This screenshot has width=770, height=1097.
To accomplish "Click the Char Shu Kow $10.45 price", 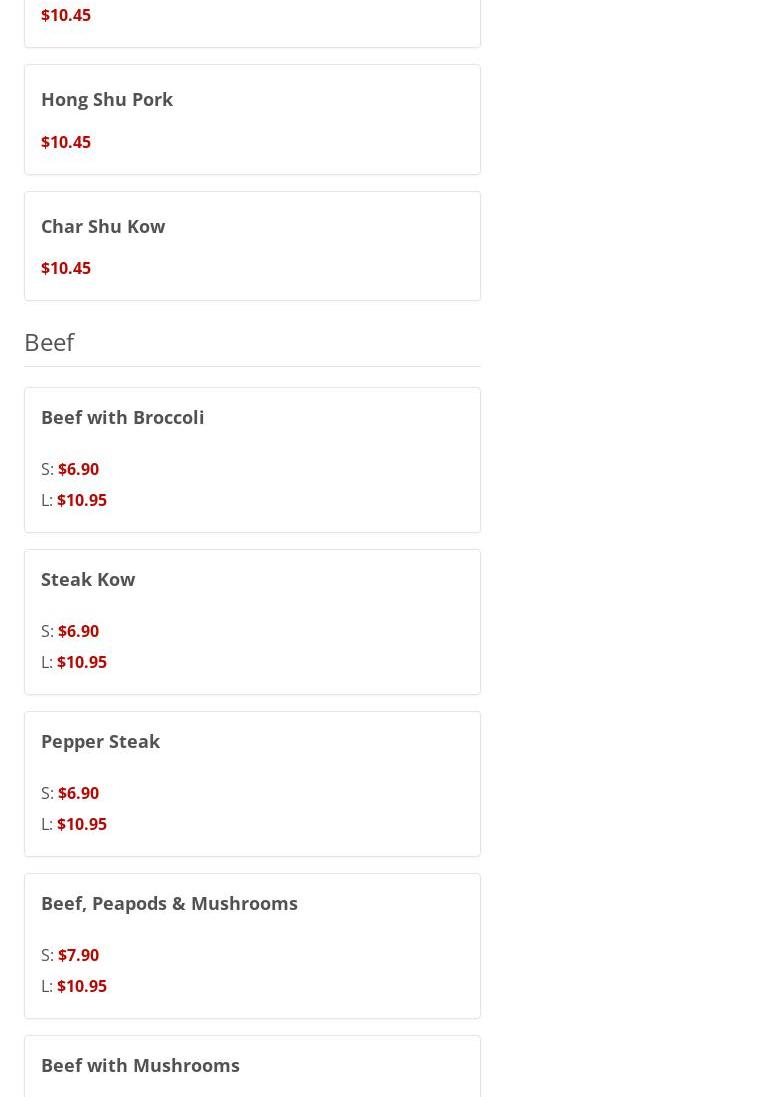I will click(x=66, y=268).
